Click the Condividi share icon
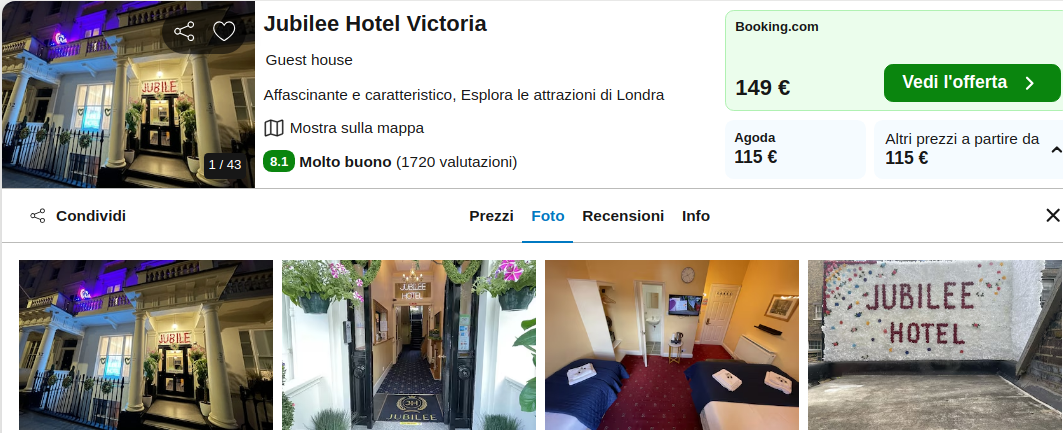 click(37, 216)
